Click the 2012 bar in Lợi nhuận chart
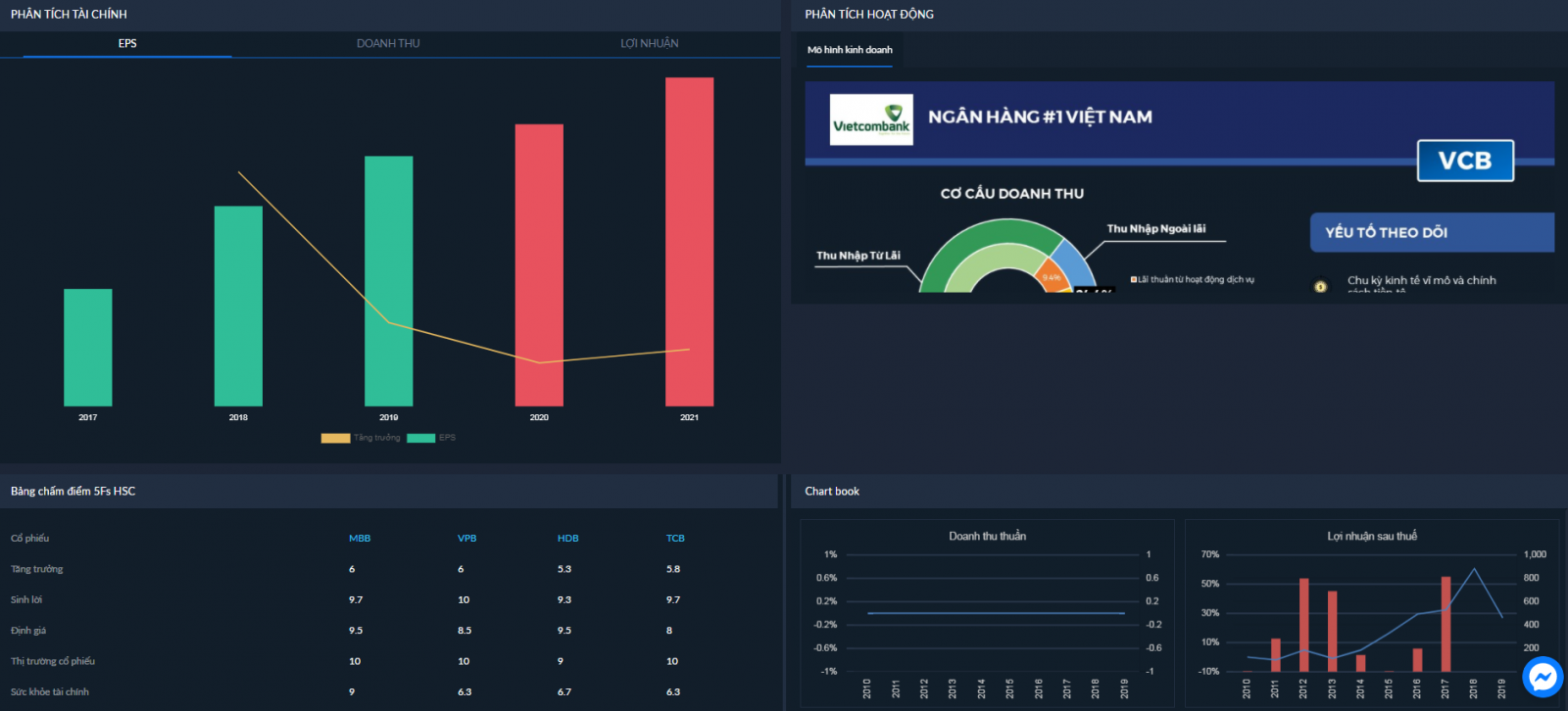Viewport: 1568px width, 711px height. [1303, 625]
